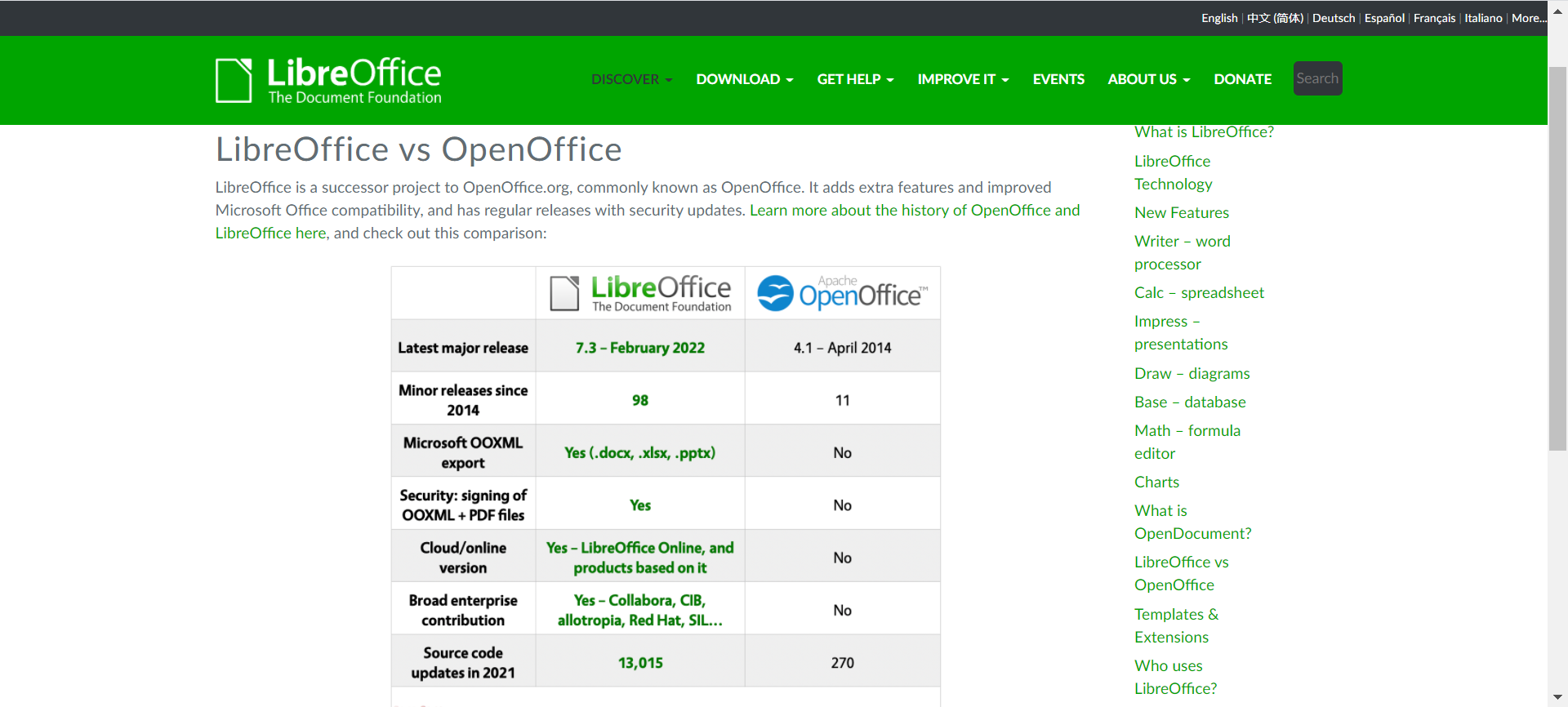Open sidebar link LibreOffice Technology

[1174, 172]
